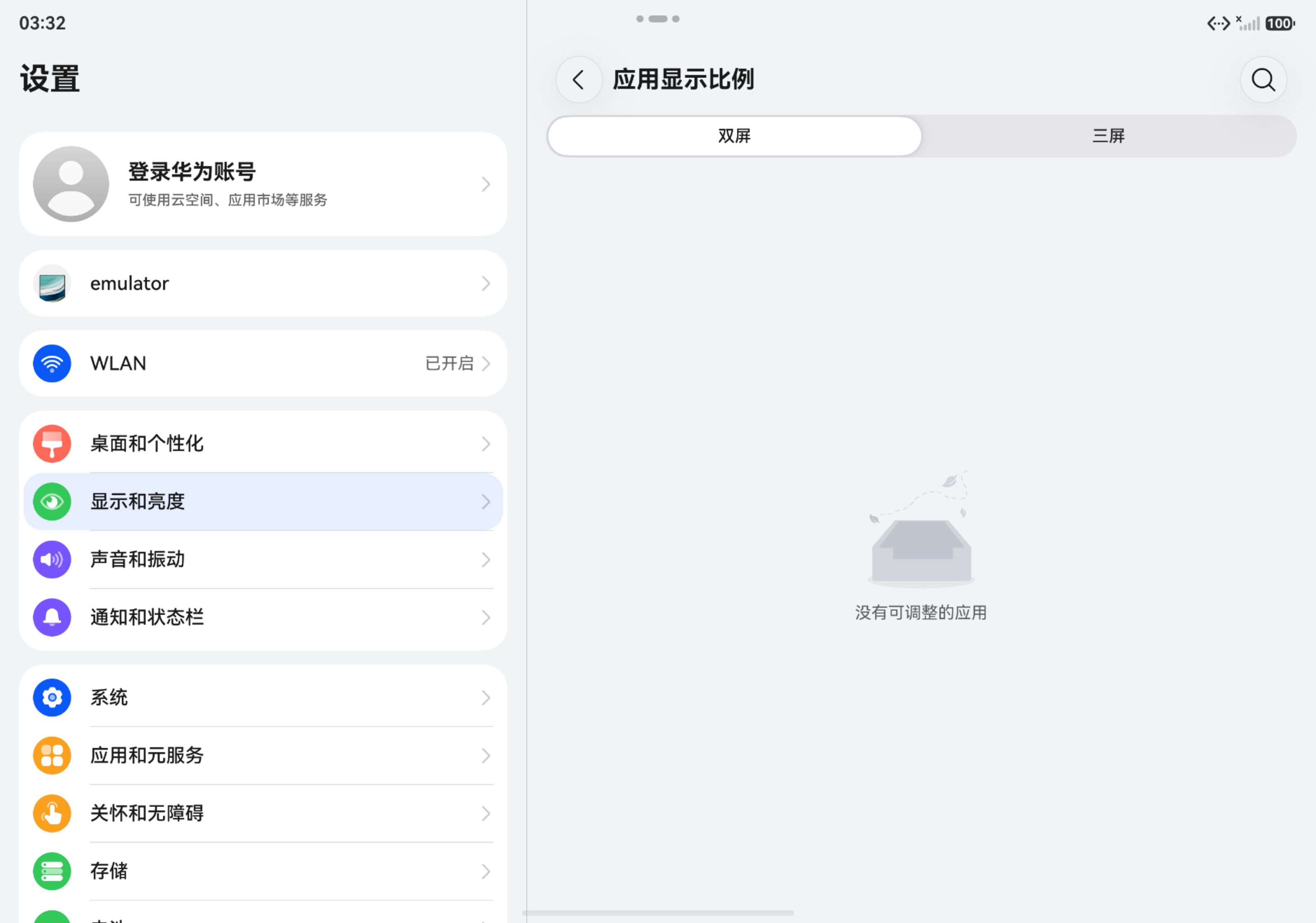Switch to the 三屏 tab
Image resolution: width=1316 pixels, height=923 pixels.
coord(1109,136)
